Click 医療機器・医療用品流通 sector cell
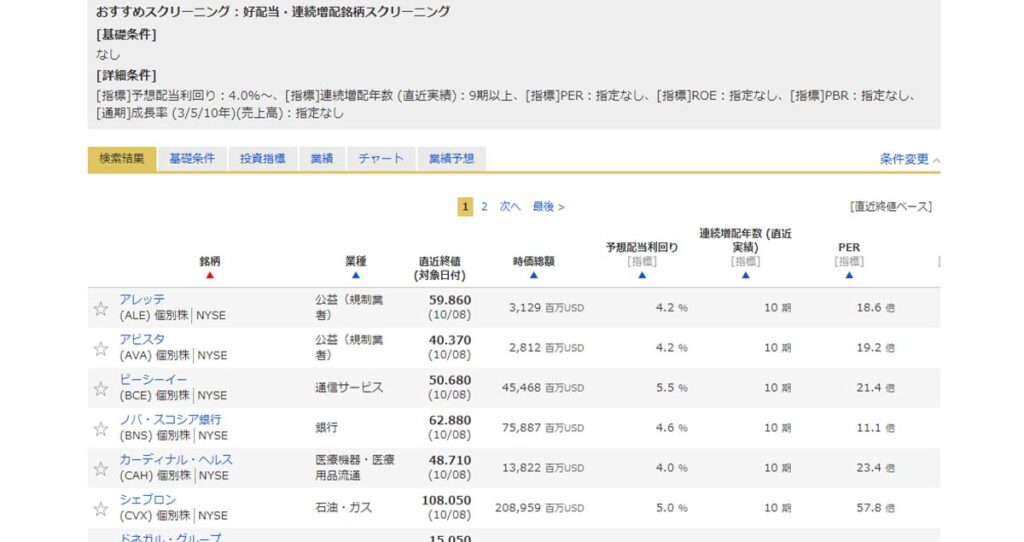 (x=355, y=468)
